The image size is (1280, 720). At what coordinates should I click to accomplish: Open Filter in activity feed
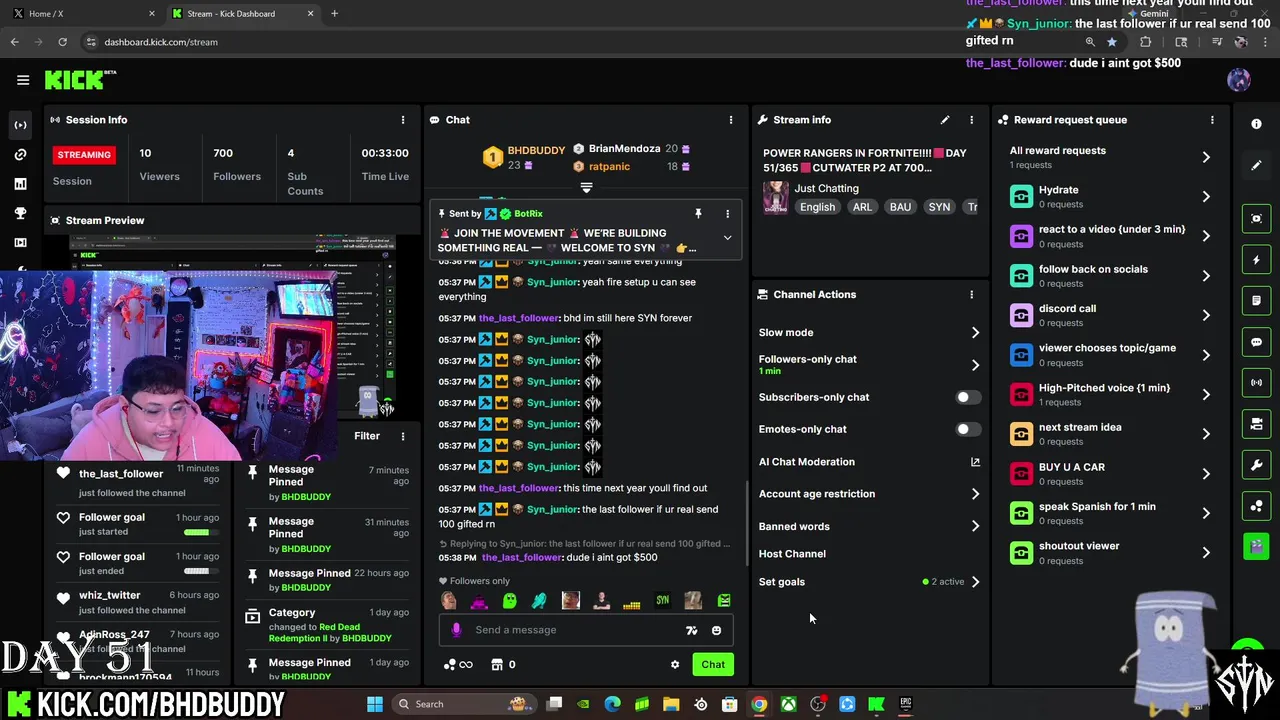pos(367,436)
